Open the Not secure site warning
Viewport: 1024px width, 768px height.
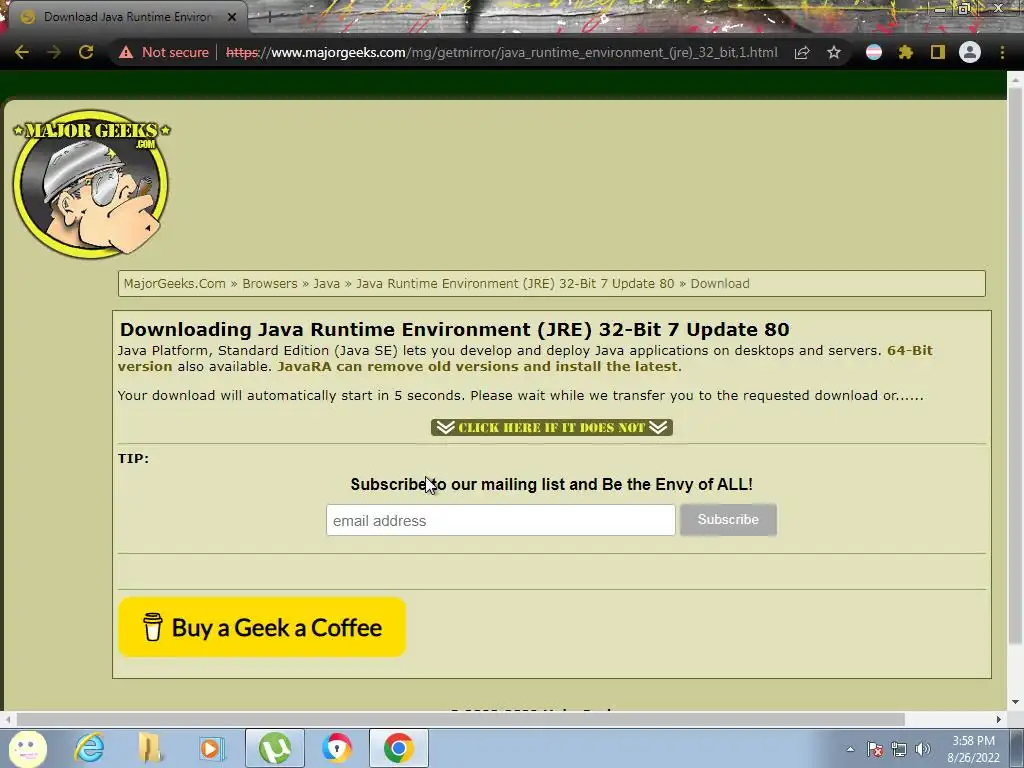point(163,52)
